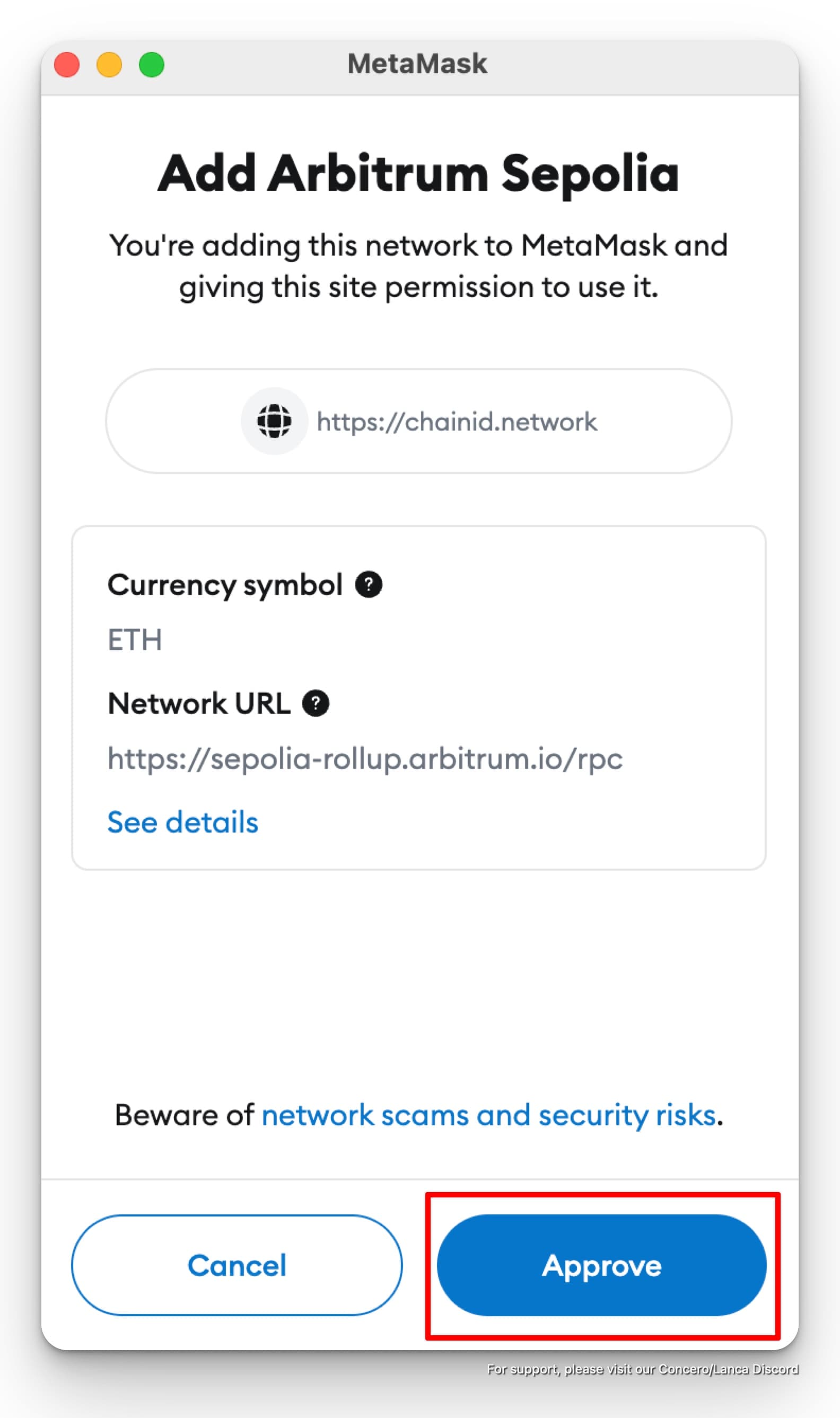Click the globe icon beside chainid.network
This screenshot has height=1418, width=840.
pyautogui.click(x=275, y=421)
